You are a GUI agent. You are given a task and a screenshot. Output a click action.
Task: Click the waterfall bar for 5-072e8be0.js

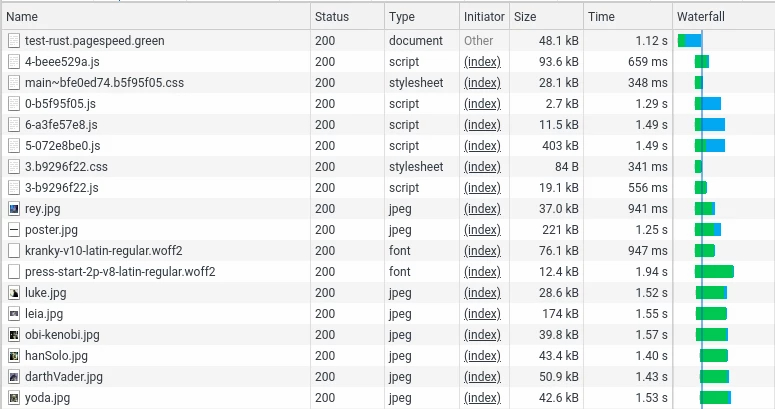[x=710, y=146]
